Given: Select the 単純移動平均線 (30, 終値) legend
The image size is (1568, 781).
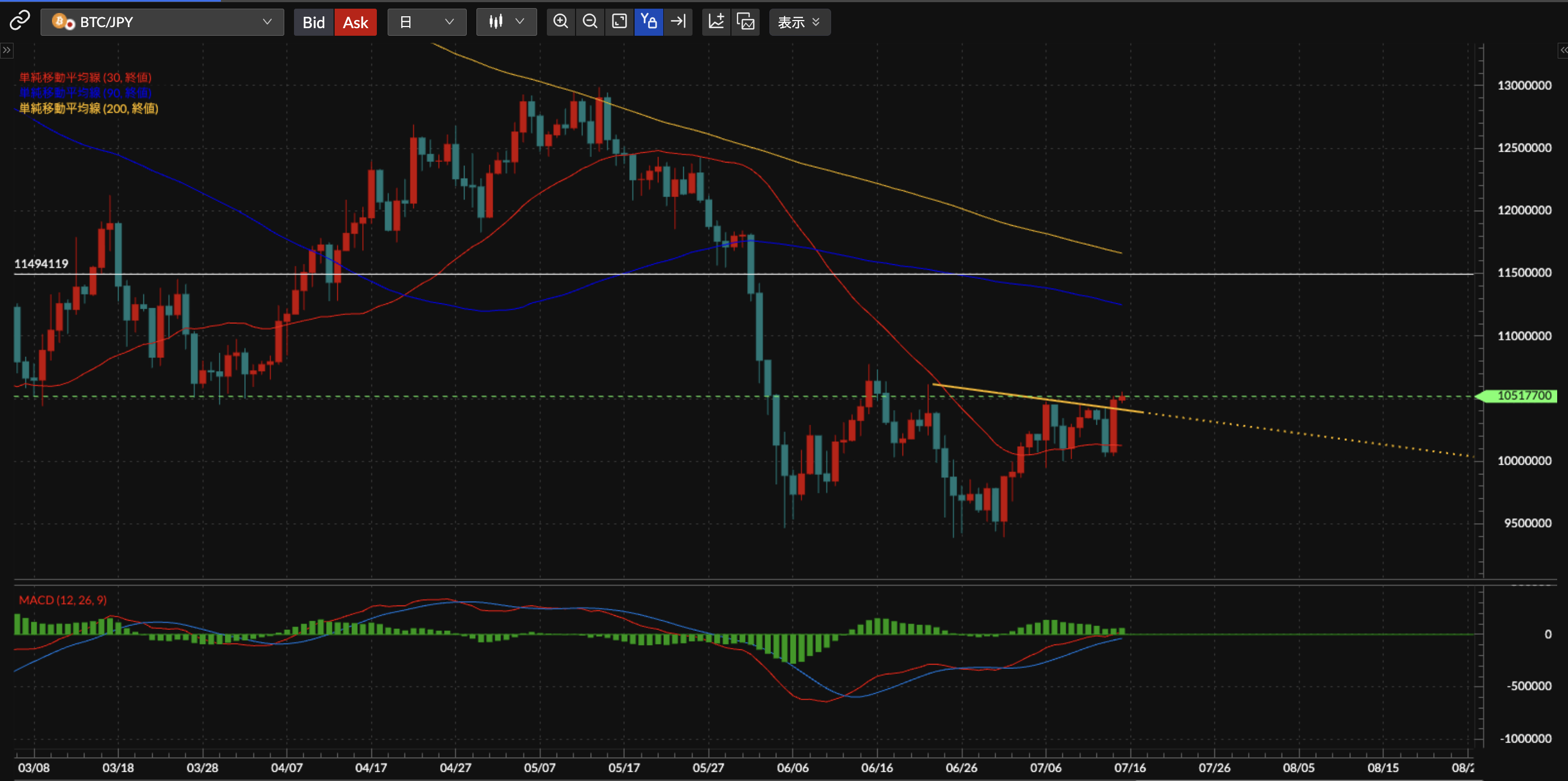Looking at the screenshot, I should coord(85,77).
